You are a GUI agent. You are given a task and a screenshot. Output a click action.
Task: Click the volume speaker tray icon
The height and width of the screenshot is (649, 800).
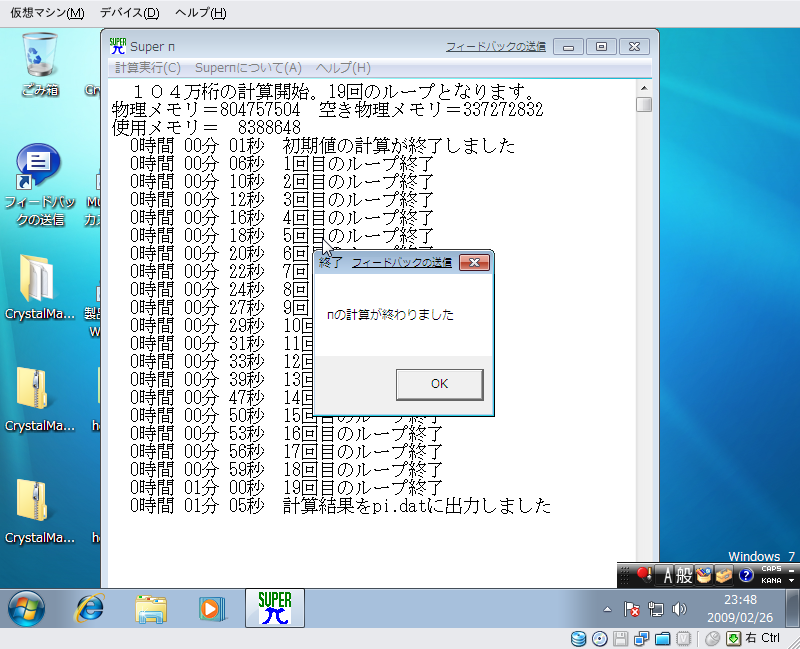tap(680, 609)
